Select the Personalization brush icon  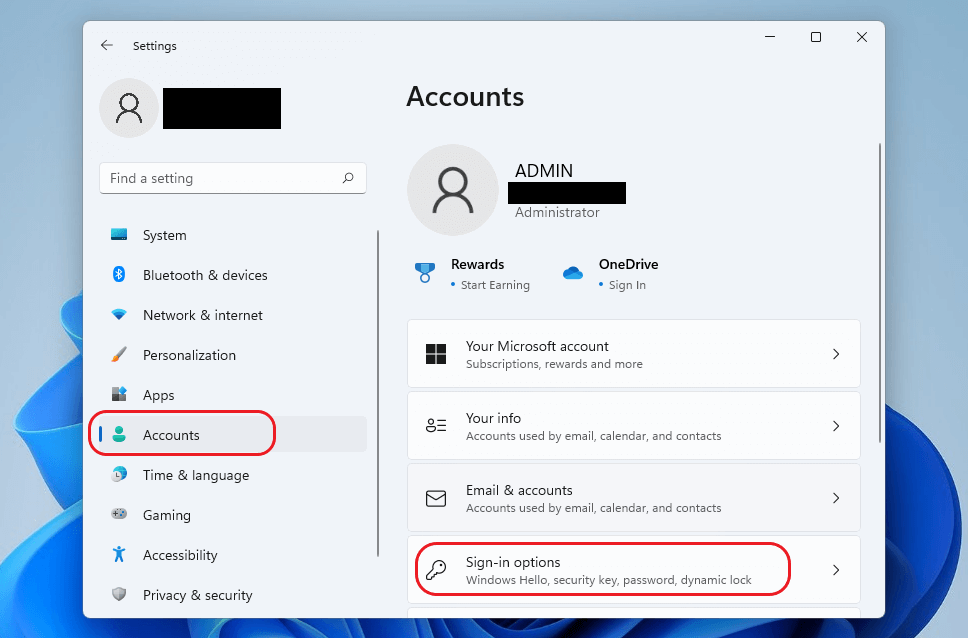[x=121, y=355]
